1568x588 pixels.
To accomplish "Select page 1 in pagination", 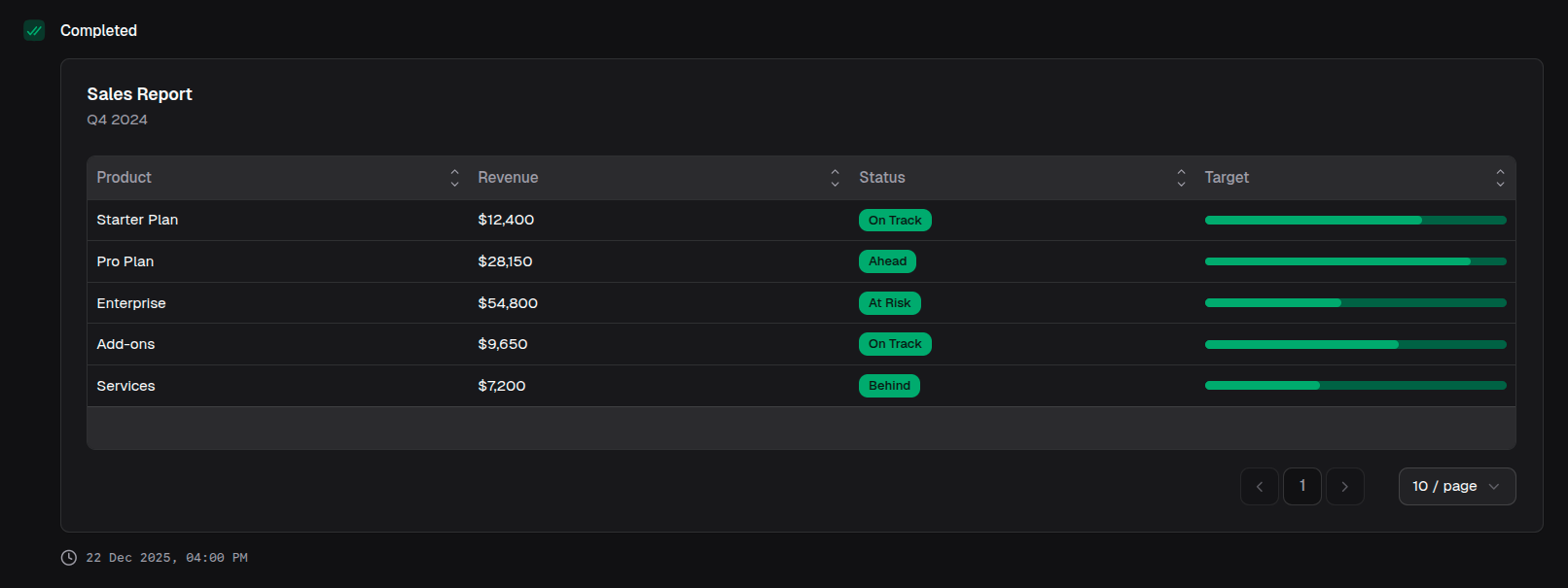I will click(1301, 487).
